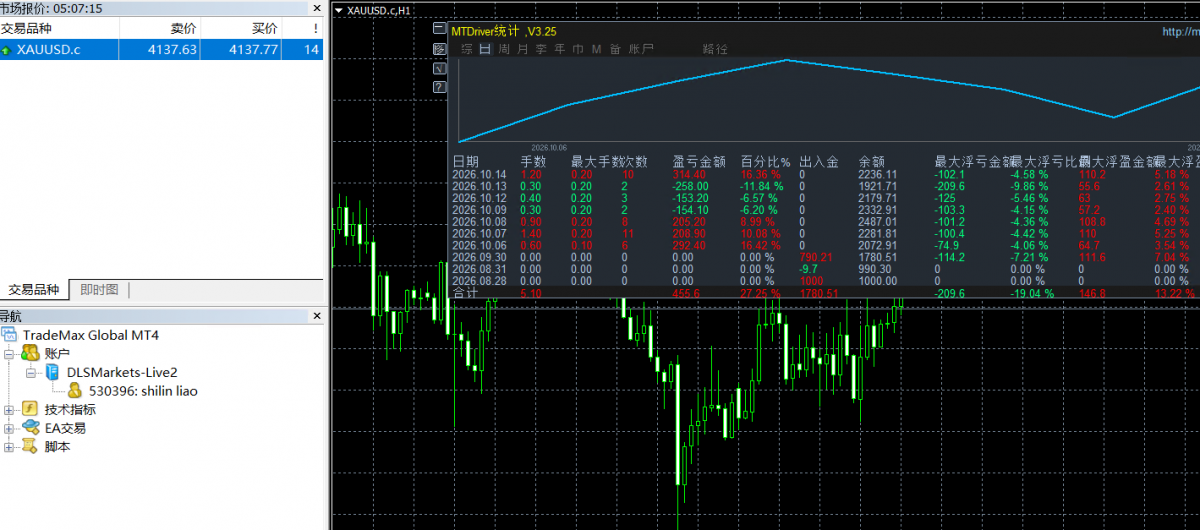Select the 年 yearly tab in MTDriver
The width and height of the screenshot is (1200, 530).
560,48
